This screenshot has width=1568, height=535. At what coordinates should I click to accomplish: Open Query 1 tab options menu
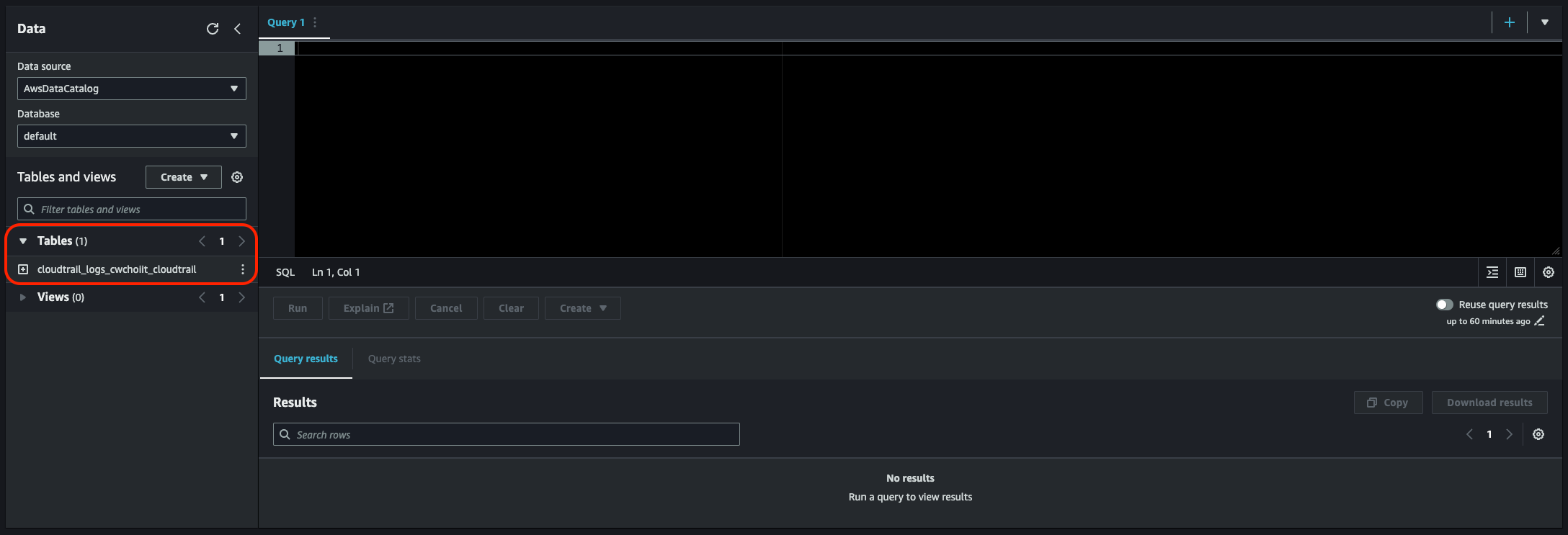[x=315, y=22]
